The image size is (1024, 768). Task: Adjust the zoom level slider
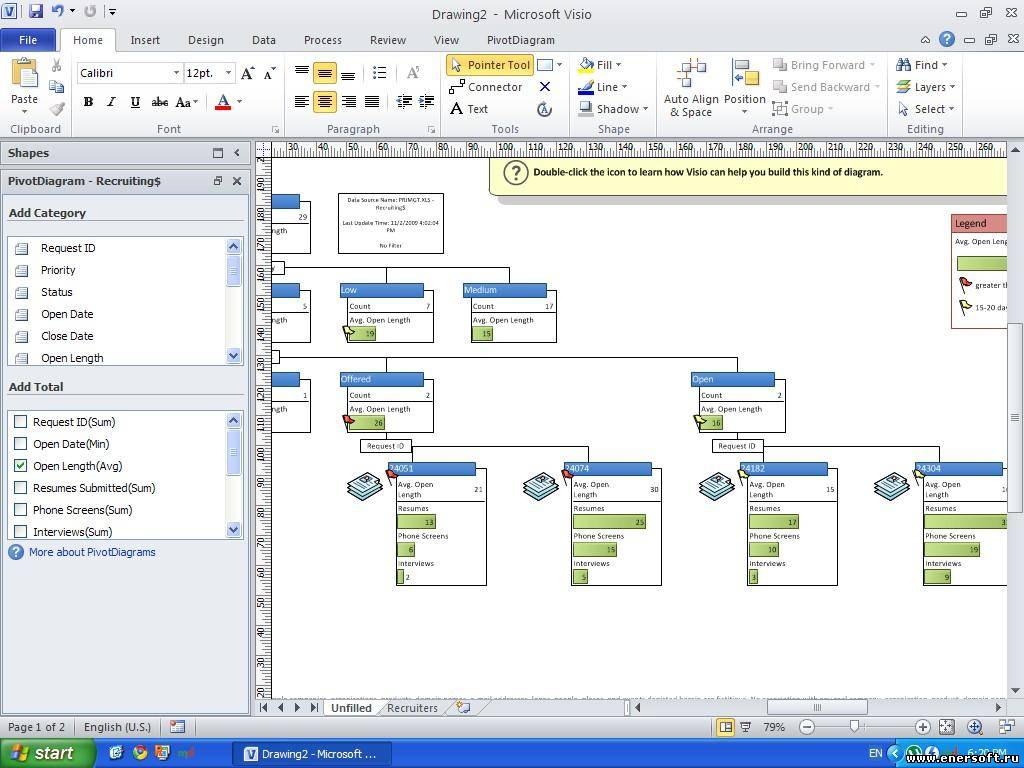[x=854, y=727]
